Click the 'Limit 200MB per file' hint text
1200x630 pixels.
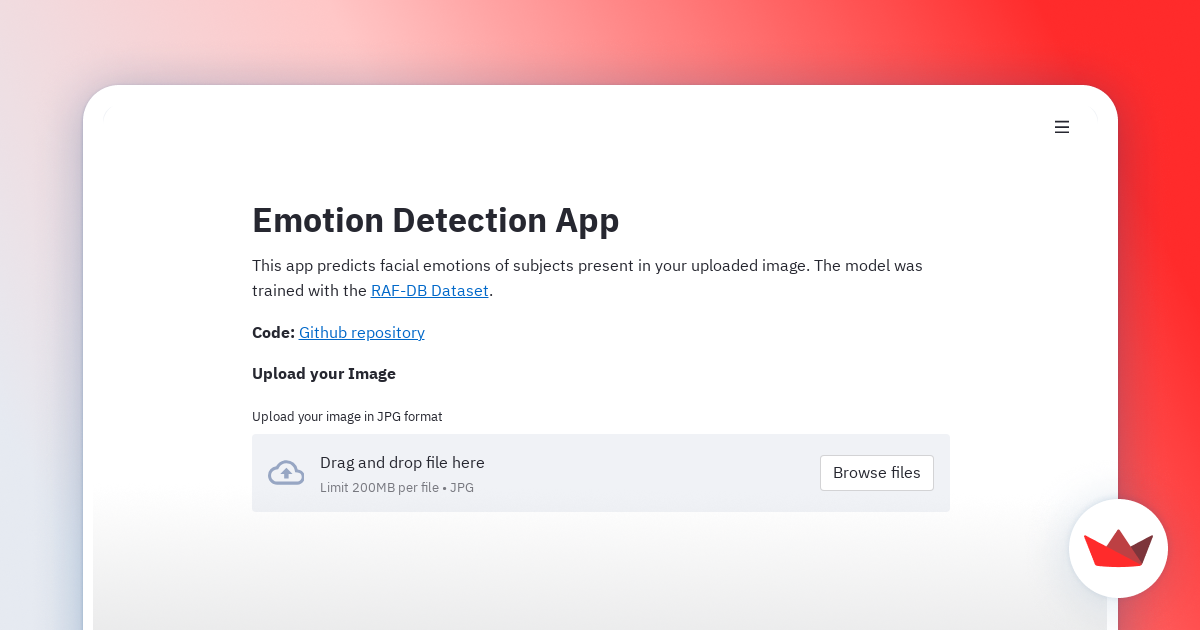(x=380, y=488)
